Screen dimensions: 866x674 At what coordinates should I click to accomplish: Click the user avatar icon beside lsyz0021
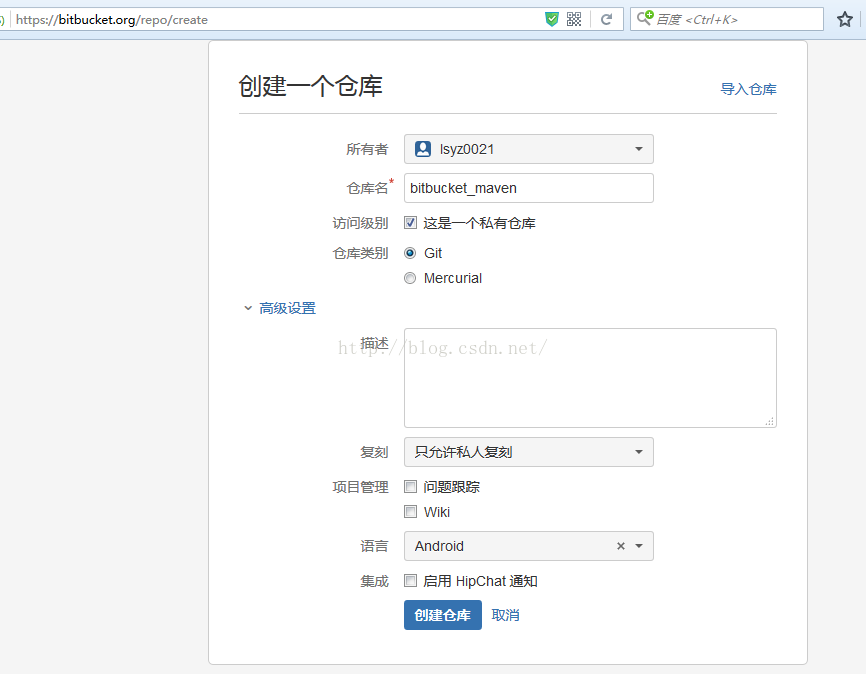423,149
